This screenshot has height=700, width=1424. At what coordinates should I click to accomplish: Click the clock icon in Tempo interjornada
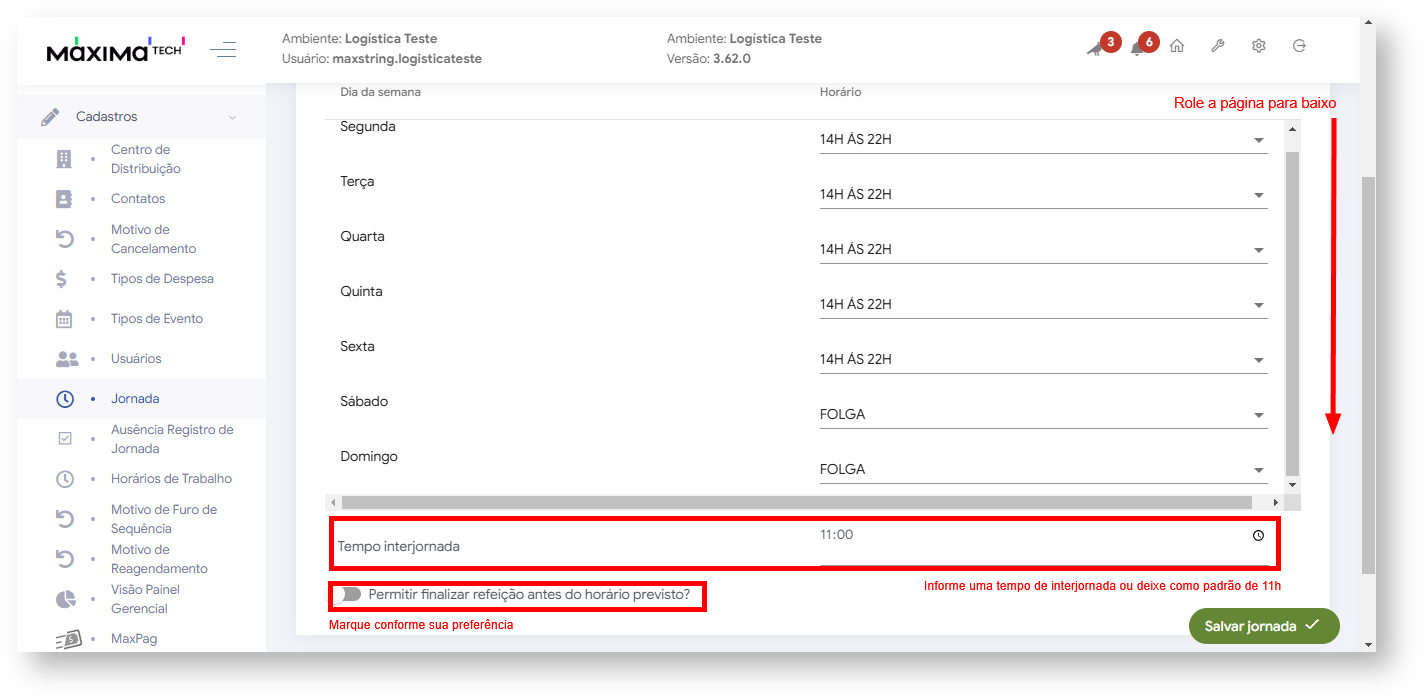tap(1258, 535)
